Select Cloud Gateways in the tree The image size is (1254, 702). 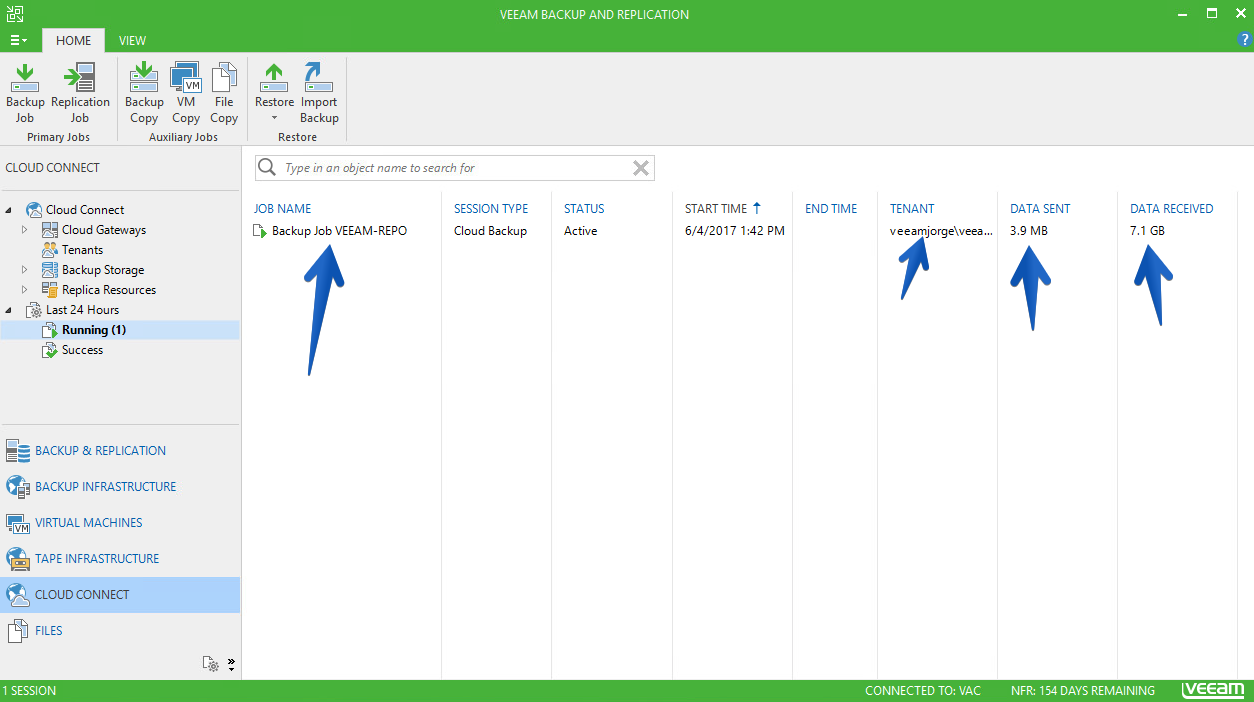[x=104, y=230]
